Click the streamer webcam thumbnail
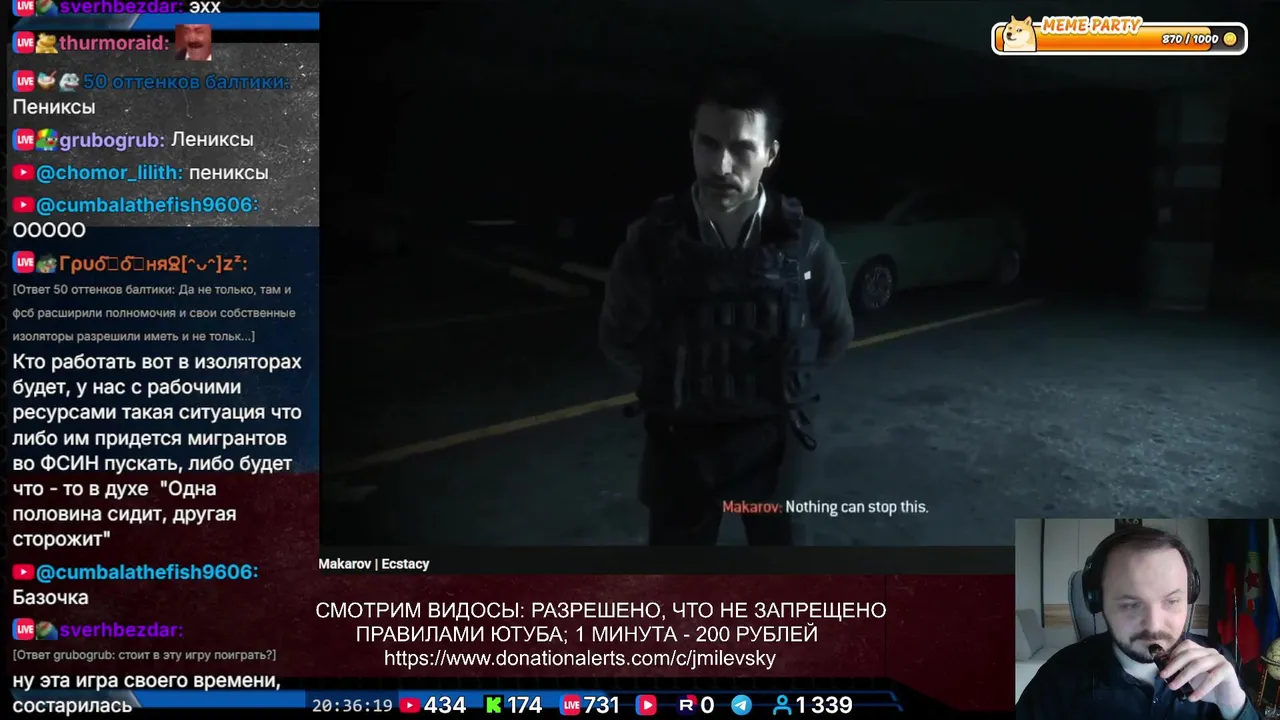This screenshot has width=1280, height=720. (1147, 619)
